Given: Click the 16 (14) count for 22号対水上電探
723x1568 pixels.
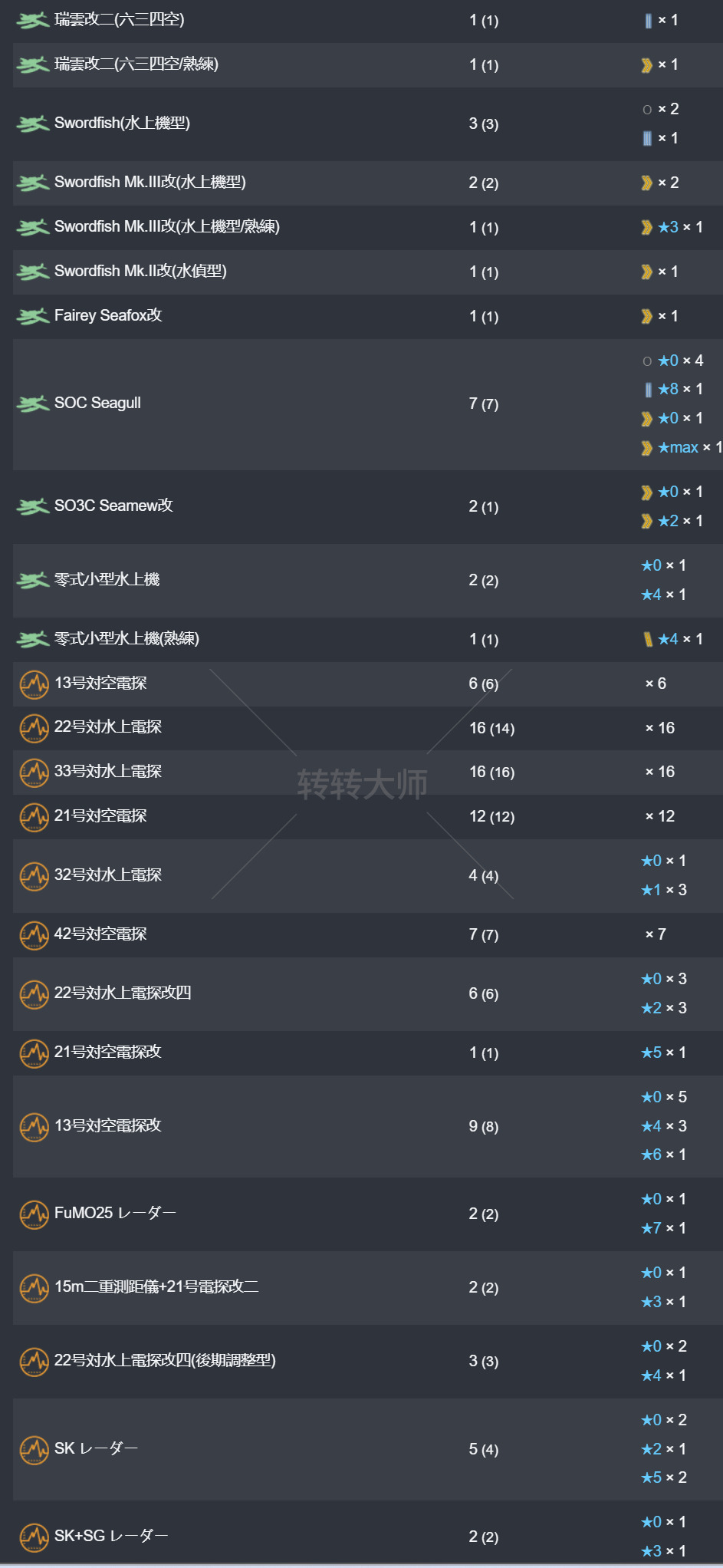Looking at the screenshot, I should [x=491, y=728].
